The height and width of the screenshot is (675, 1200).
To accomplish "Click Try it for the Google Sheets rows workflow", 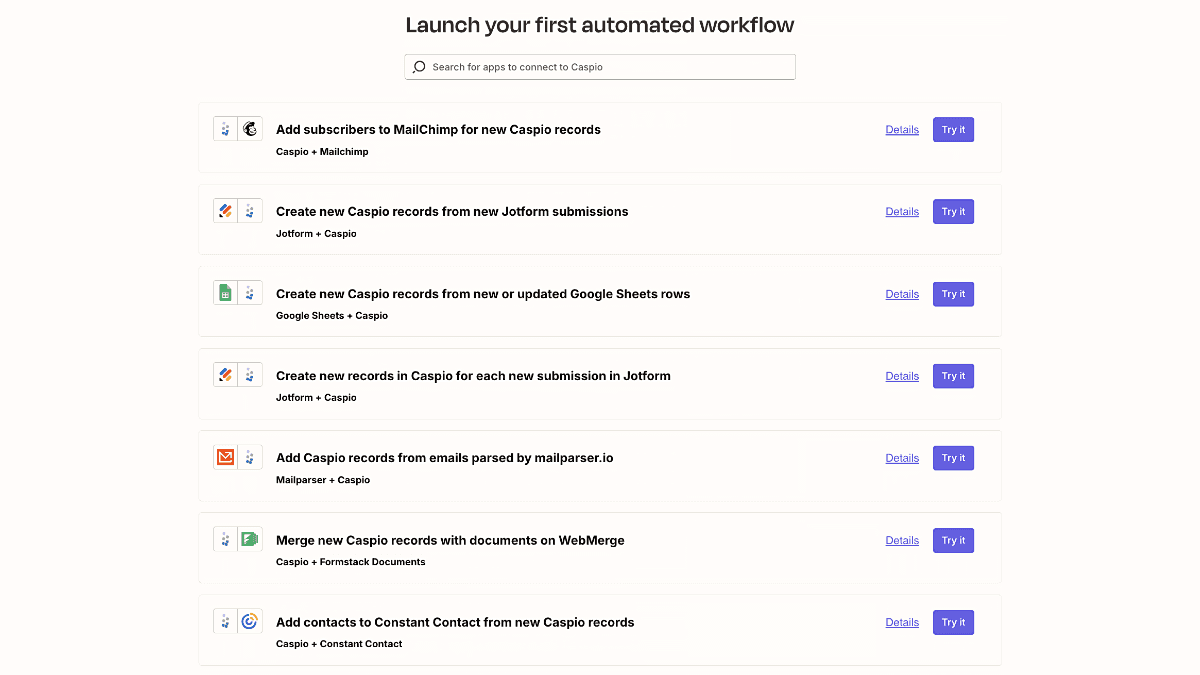I will point(952,293).
